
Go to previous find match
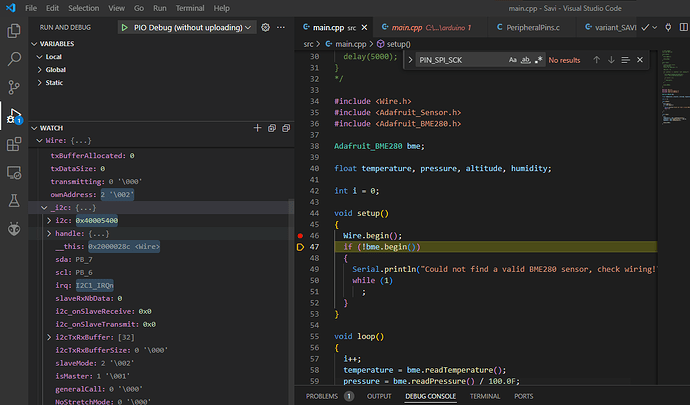(x=596, y=60)
